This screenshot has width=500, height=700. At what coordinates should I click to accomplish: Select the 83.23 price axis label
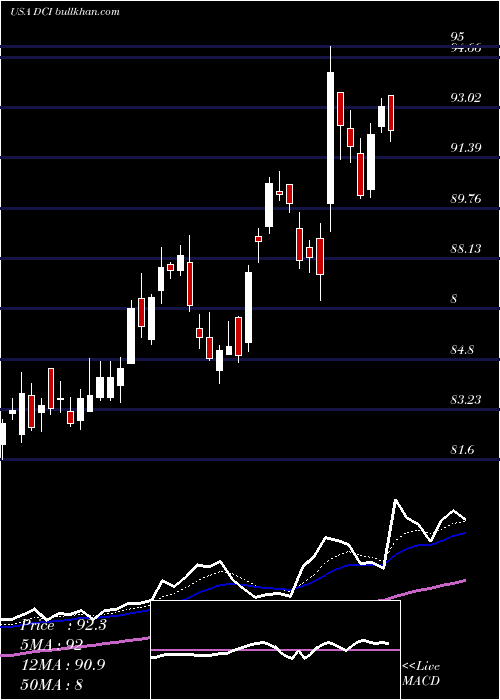click(466, 400)
